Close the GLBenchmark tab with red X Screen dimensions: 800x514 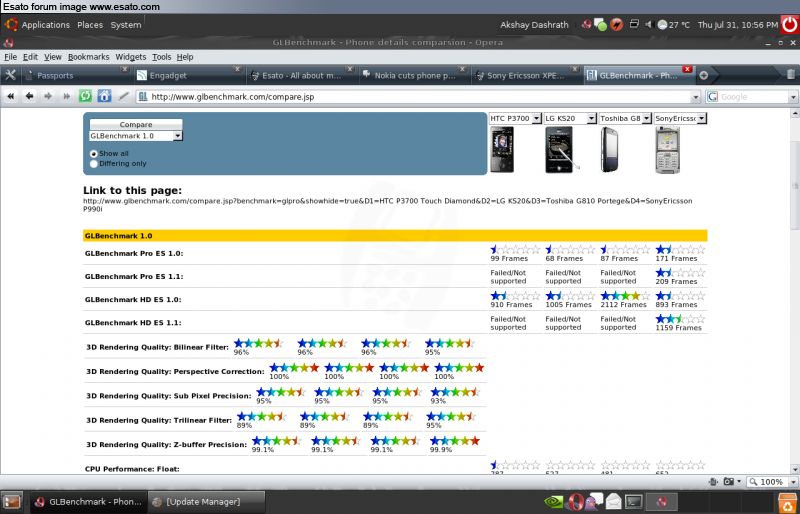[x=687, y=69]
